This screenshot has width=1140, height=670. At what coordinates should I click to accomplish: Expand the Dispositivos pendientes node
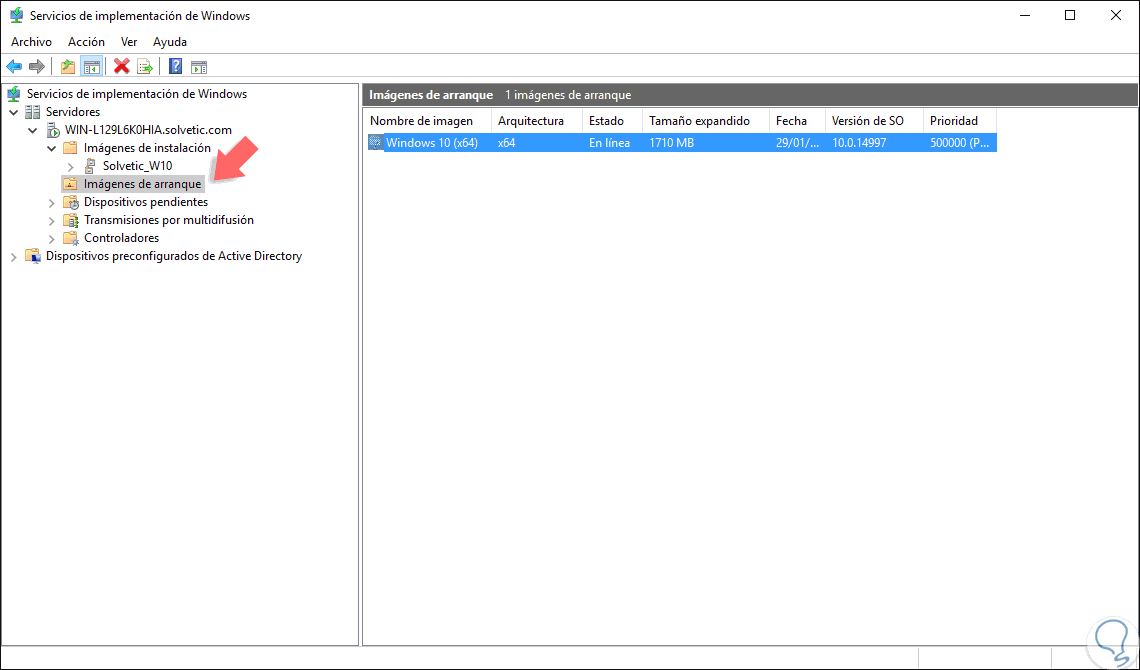pyautogui.click(x=52, y=202)
